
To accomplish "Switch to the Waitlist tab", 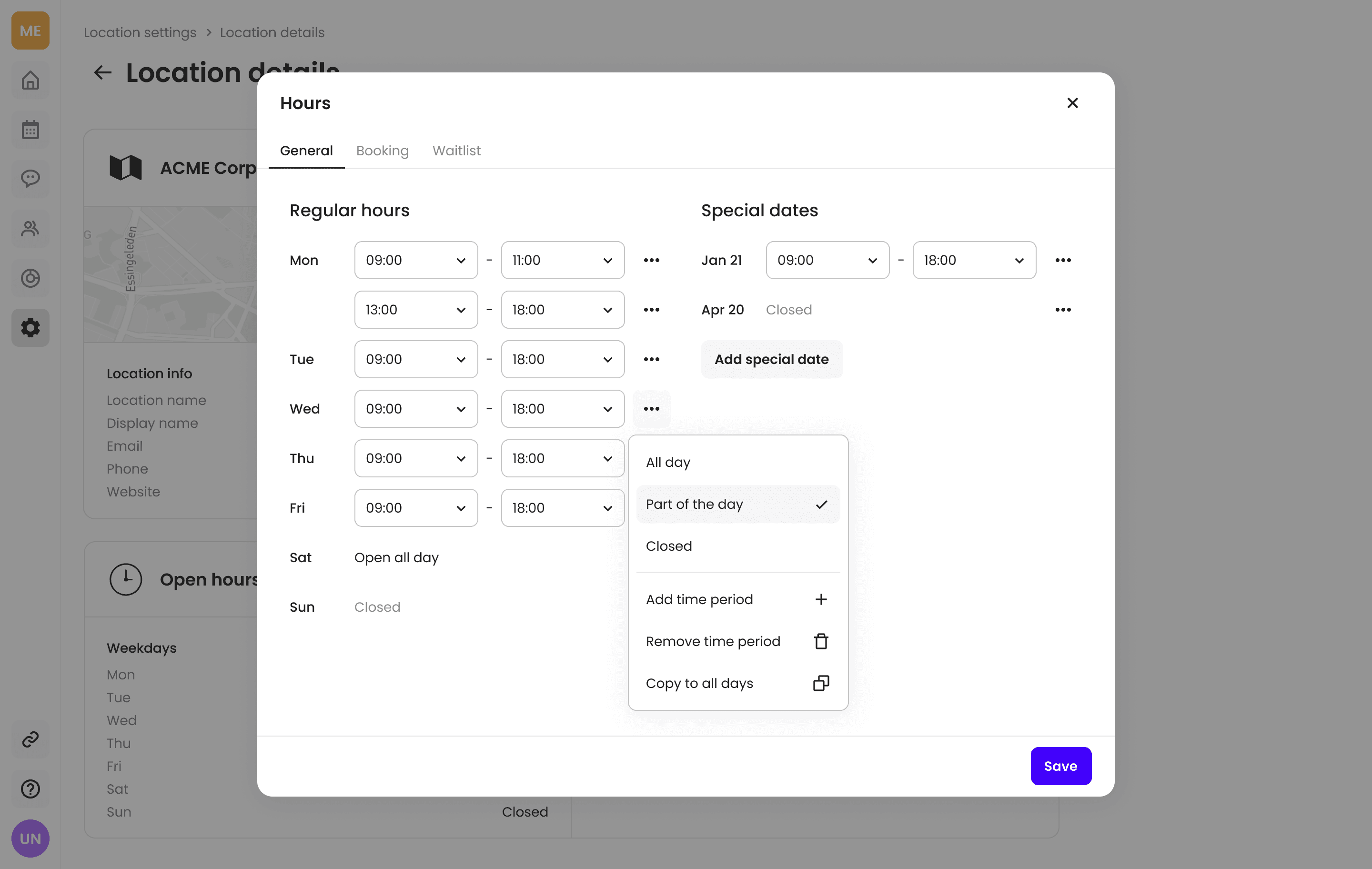I will [456, 151].
